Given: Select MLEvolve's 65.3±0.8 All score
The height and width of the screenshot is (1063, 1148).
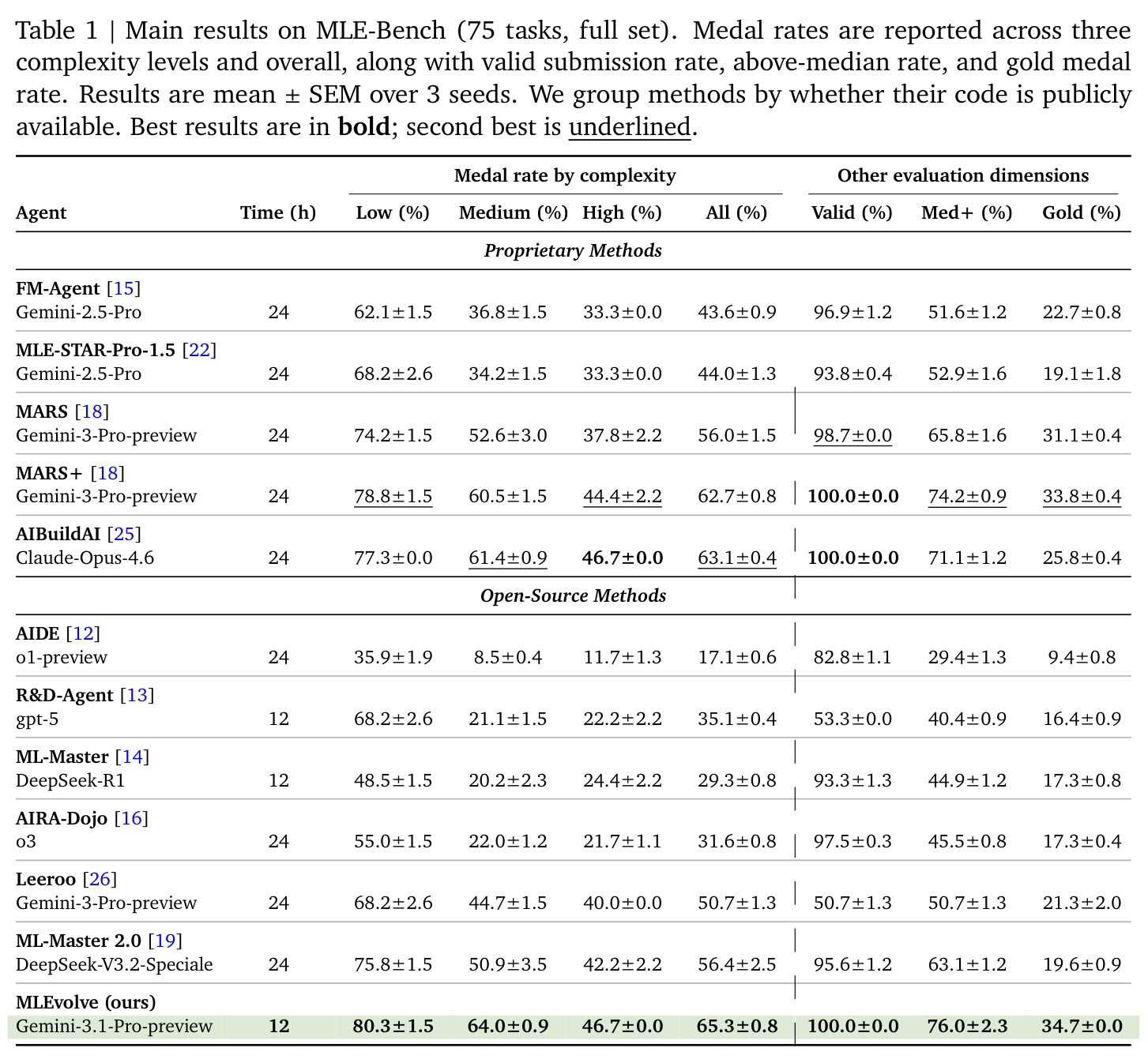Looking at the screenshot, I should [737, 1026].
